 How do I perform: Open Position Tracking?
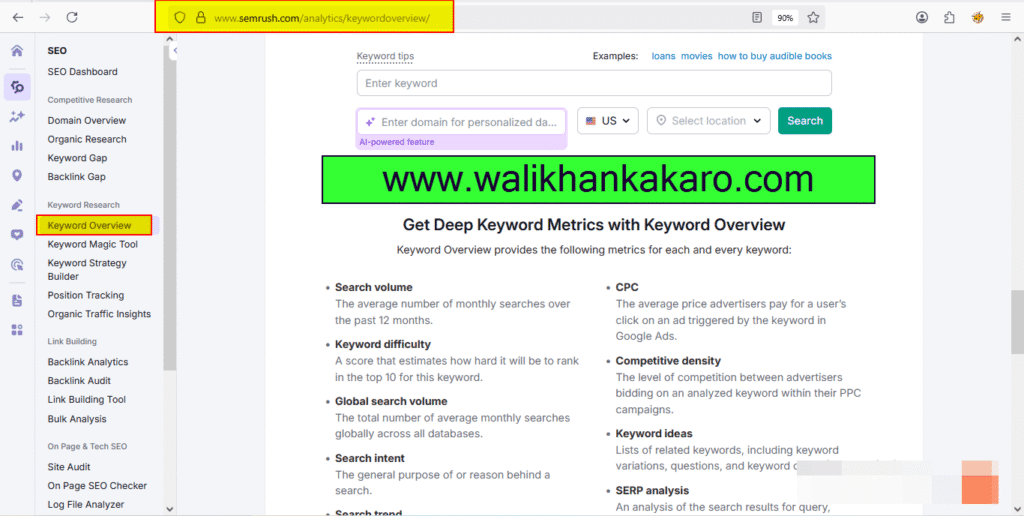click(86, 295)
